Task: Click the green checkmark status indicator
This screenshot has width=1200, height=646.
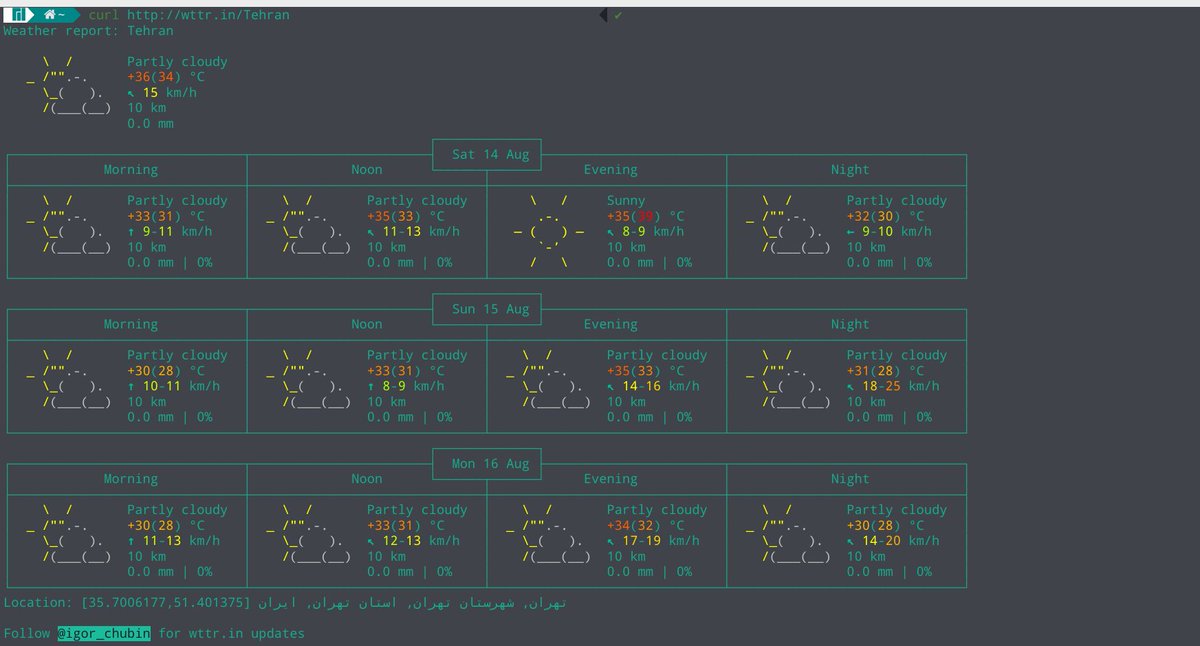Action: 619,15
